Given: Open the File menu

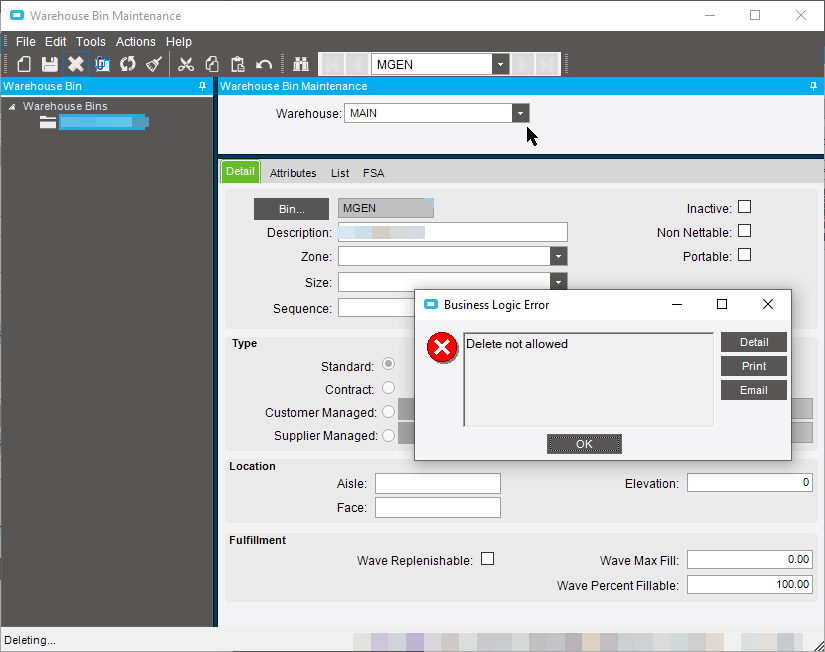Looking at the screenshot, I should (25, 42).
